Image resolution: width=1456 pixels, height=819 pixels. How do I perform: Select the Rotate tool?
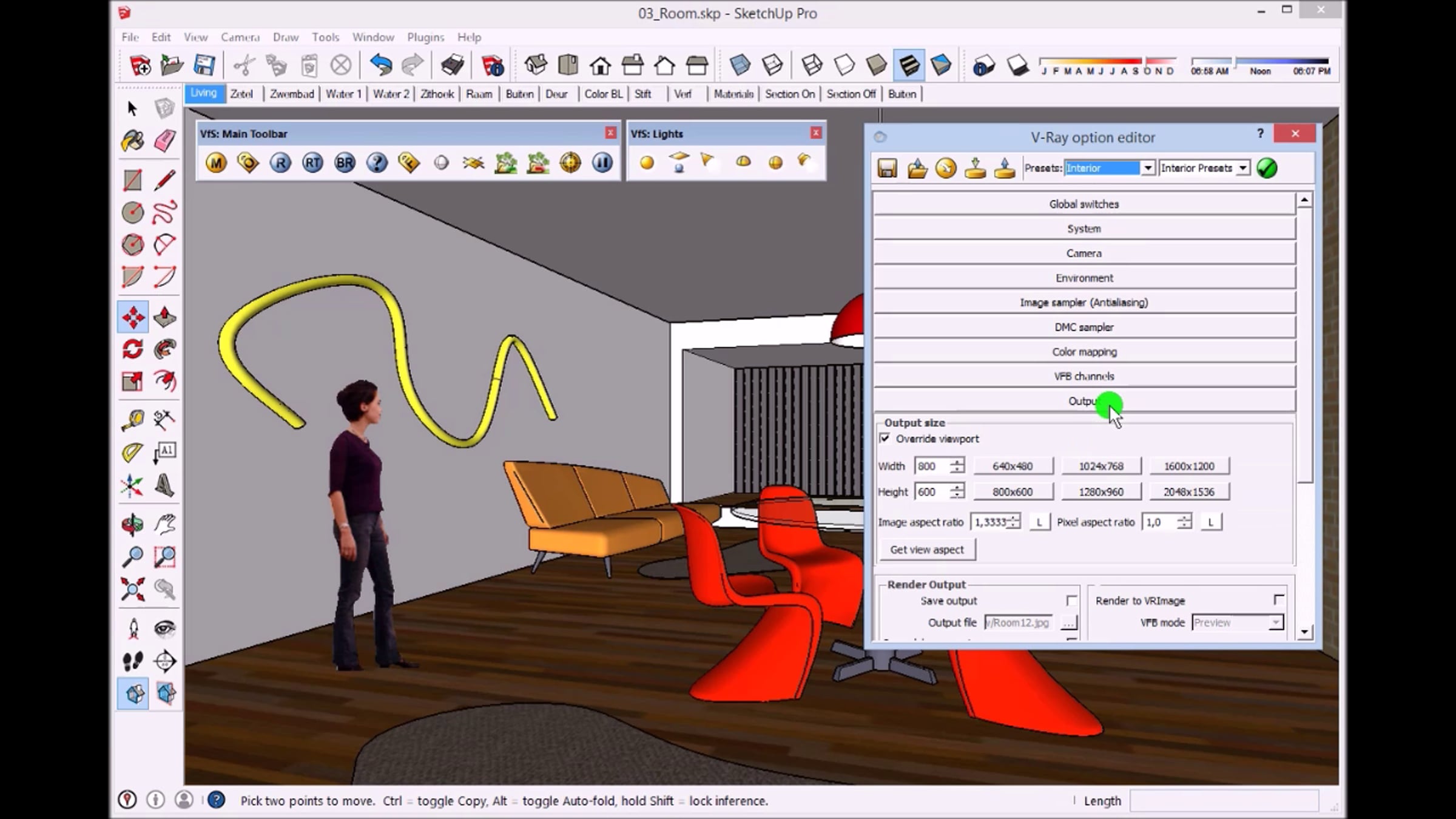[132, 349]
